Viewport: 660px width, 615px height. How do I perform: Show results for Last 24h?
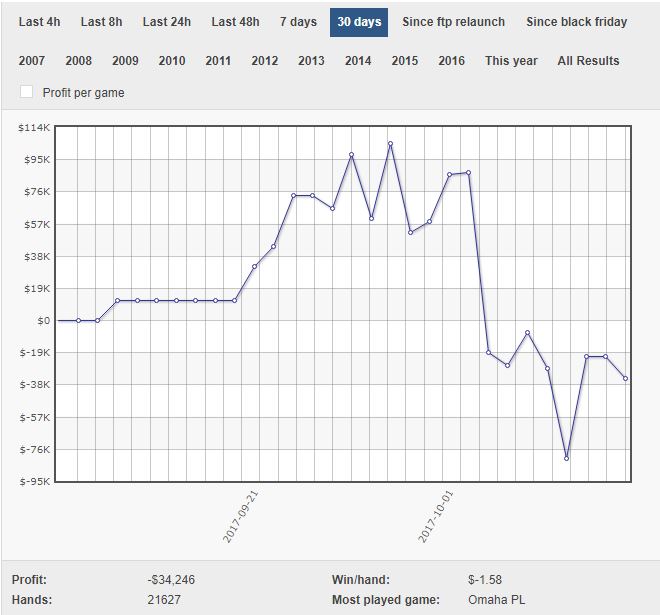[167, 22]
